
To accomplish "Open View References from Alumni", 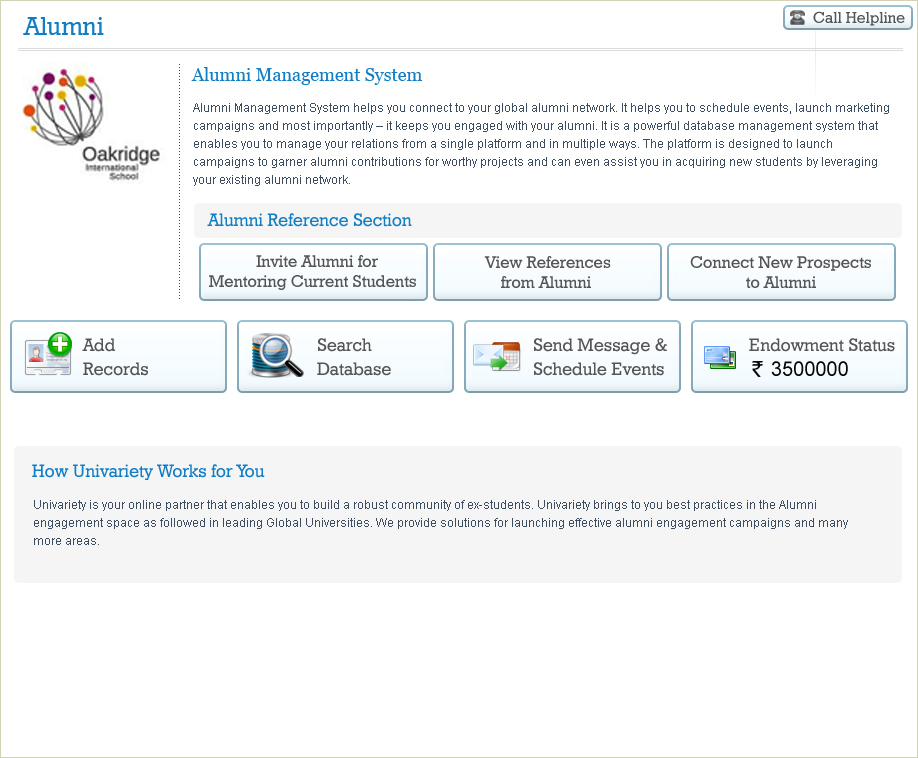I will (x=547, y=272).
